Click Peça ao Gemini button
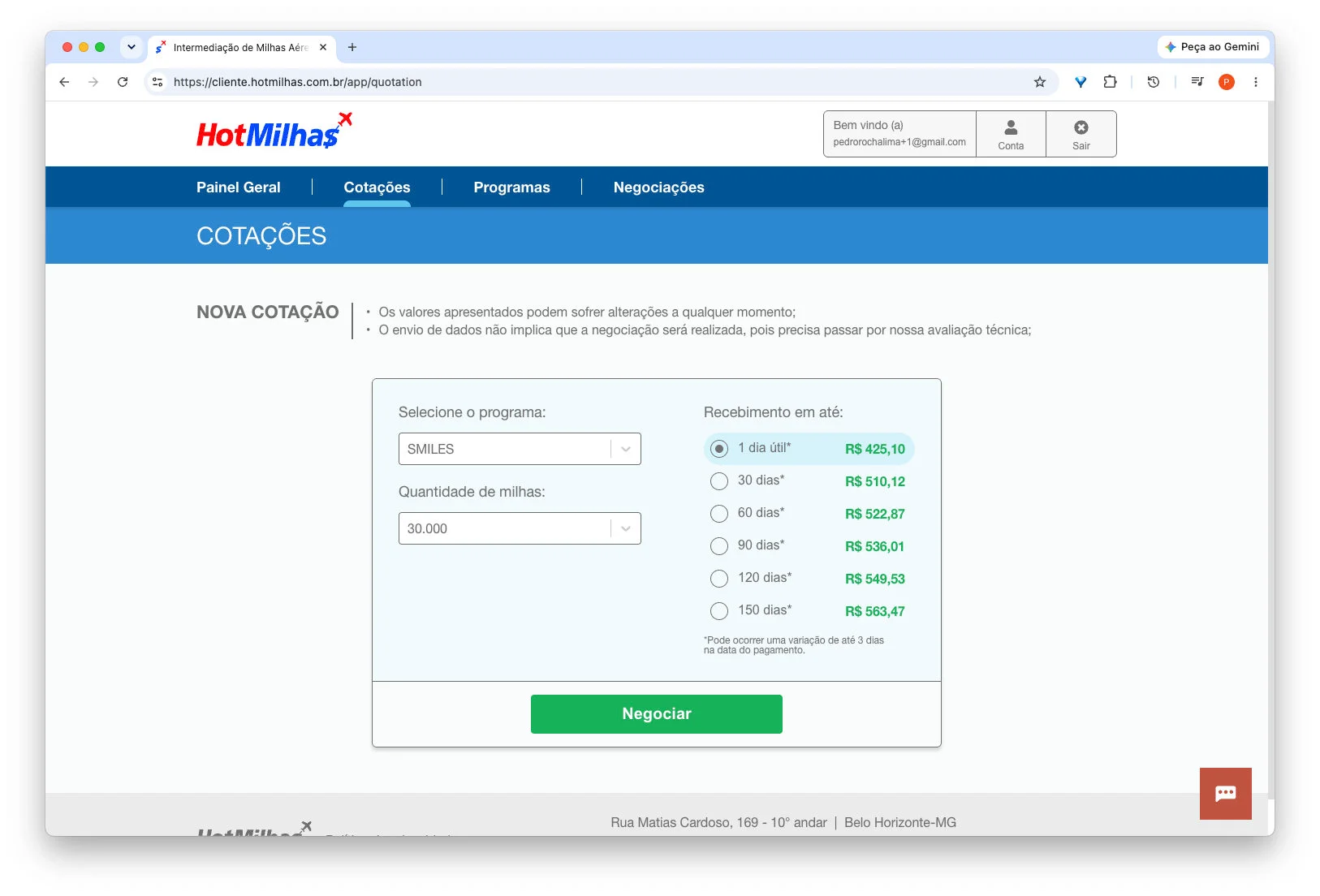This screenshot has height=896, width=1320. click(x=1213, y=47)
